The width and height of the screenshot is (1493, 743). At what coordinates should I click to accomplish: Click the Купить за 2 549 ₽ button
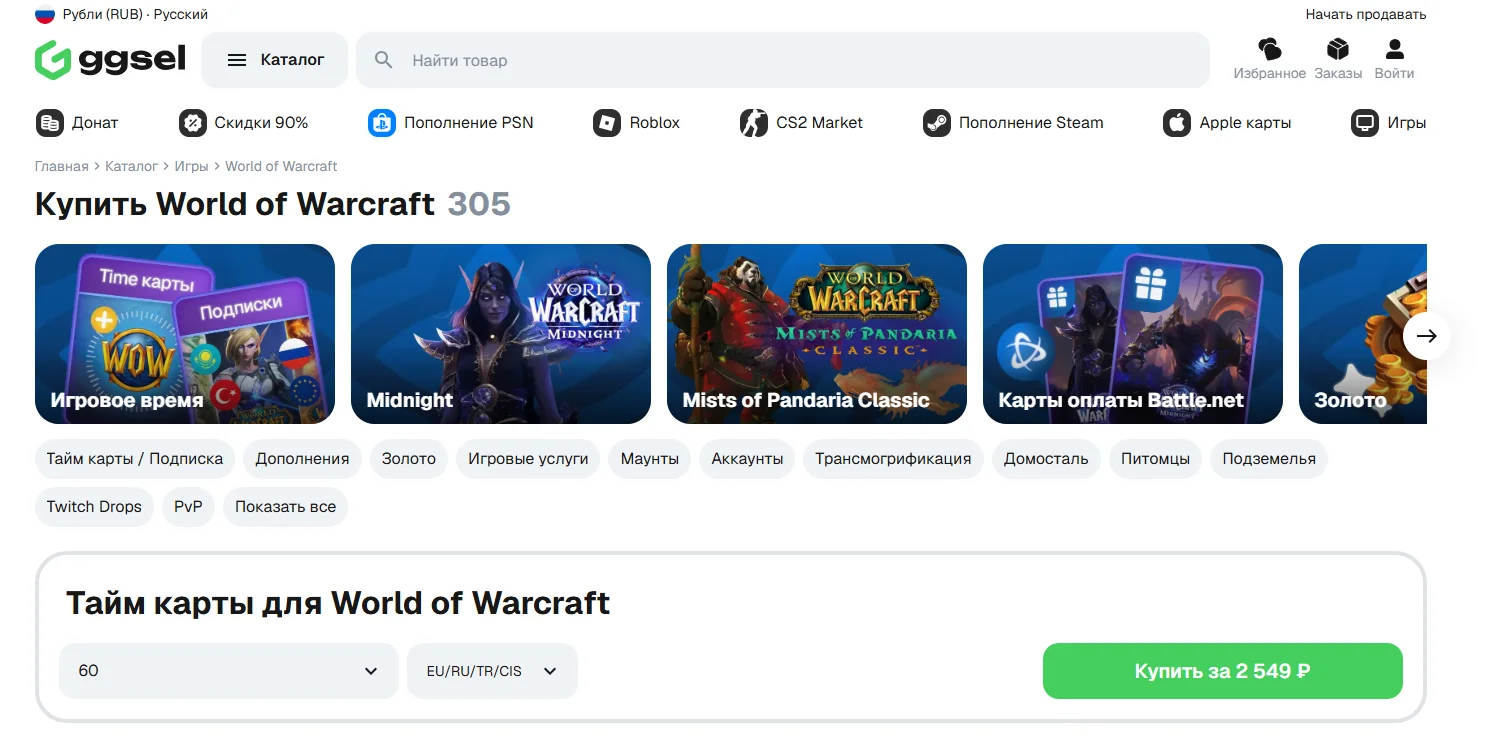click(x=1222, y=671)
